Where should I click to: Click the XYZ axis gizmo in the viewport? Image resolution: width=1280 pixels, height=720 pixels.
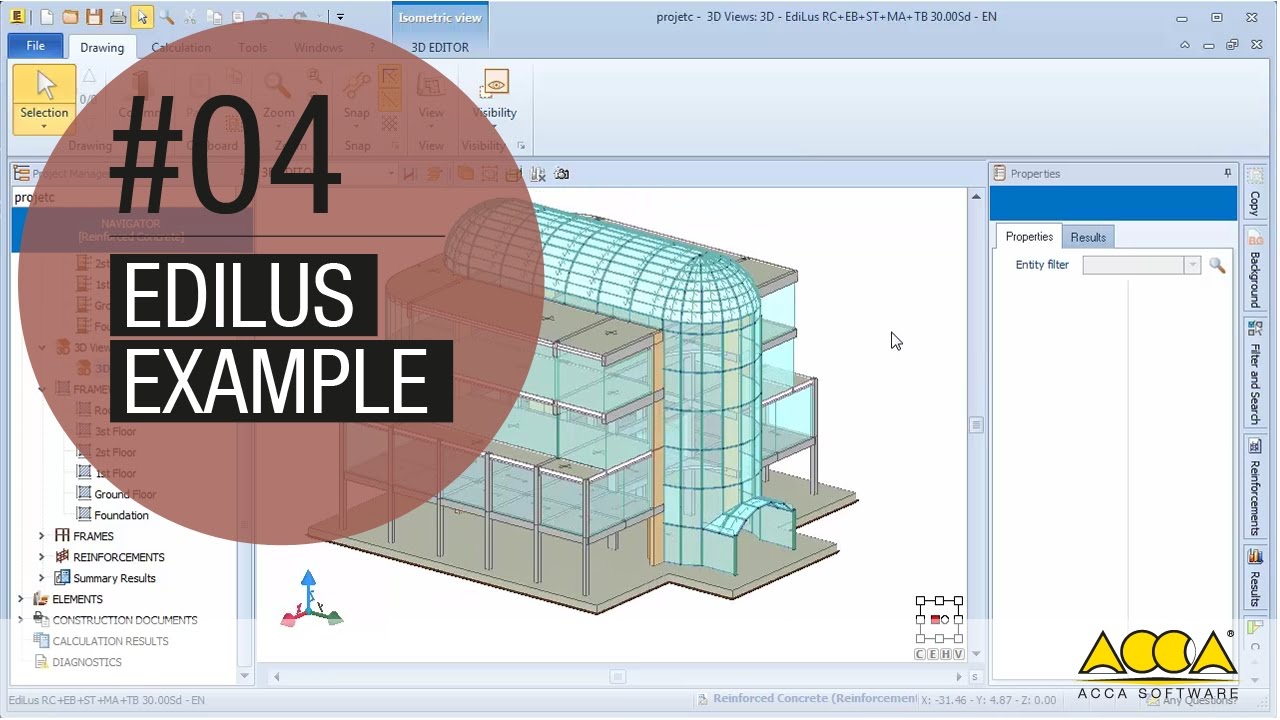click(311, 599)
